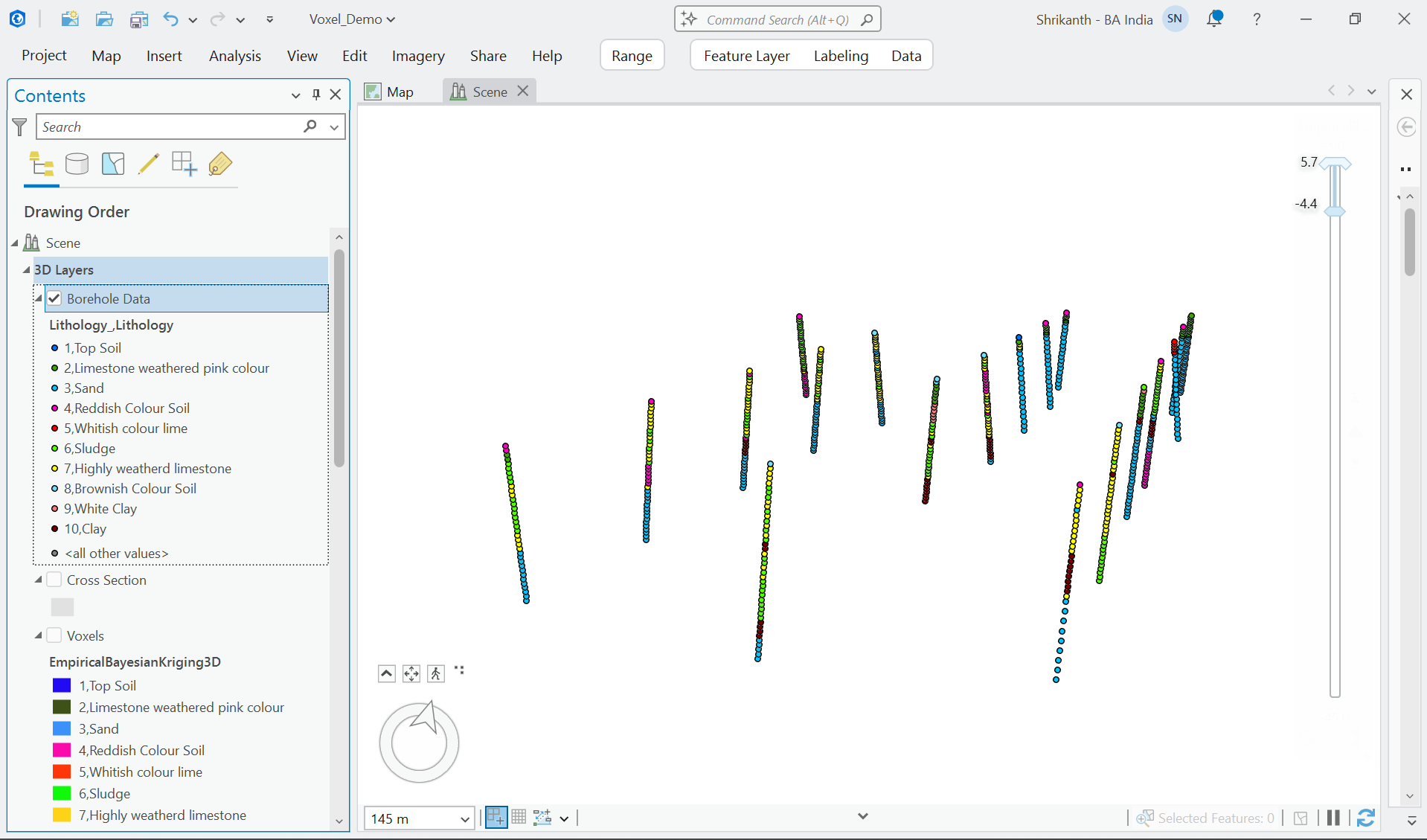Viewport: 1427px width, 840px height.
Task: Open the scale 145 m dropdown
Action: 465,819
